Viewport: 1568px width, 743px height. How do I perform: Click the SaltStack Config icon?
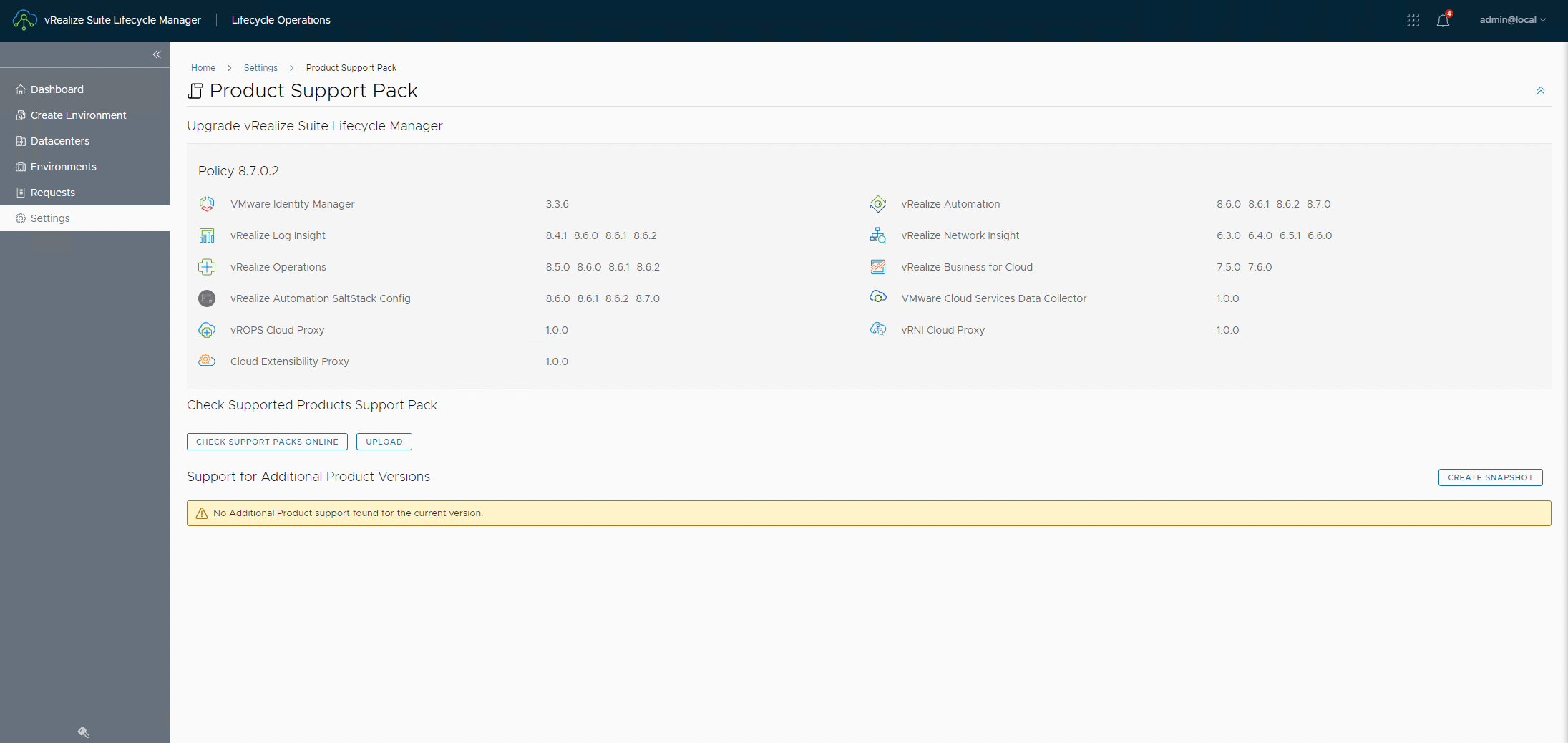click(x=207, y=298)
